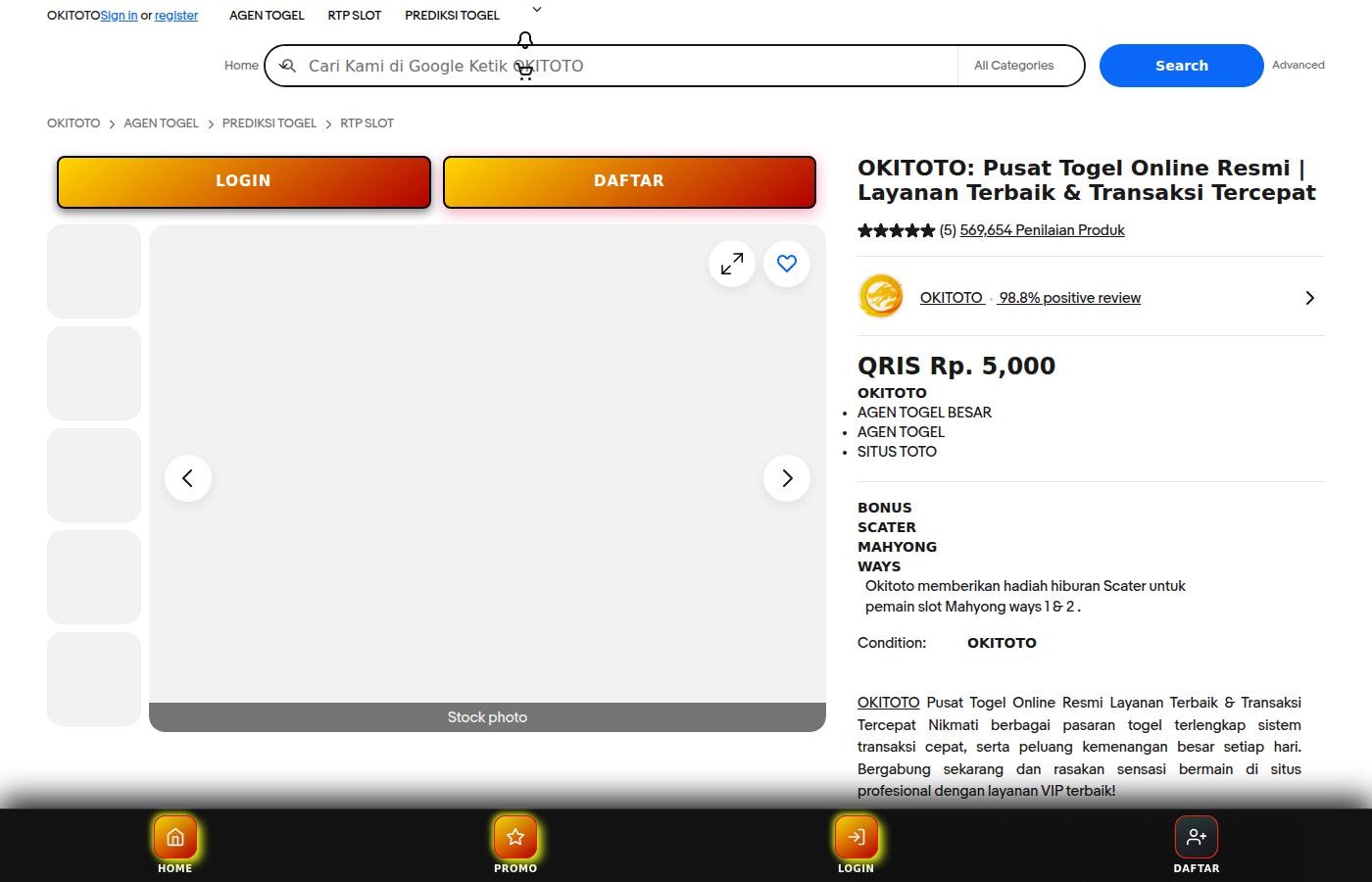Viewport: 1372px width, 882px height.
Task: Open the notification bell icon
Action: (x=525, y=40)
